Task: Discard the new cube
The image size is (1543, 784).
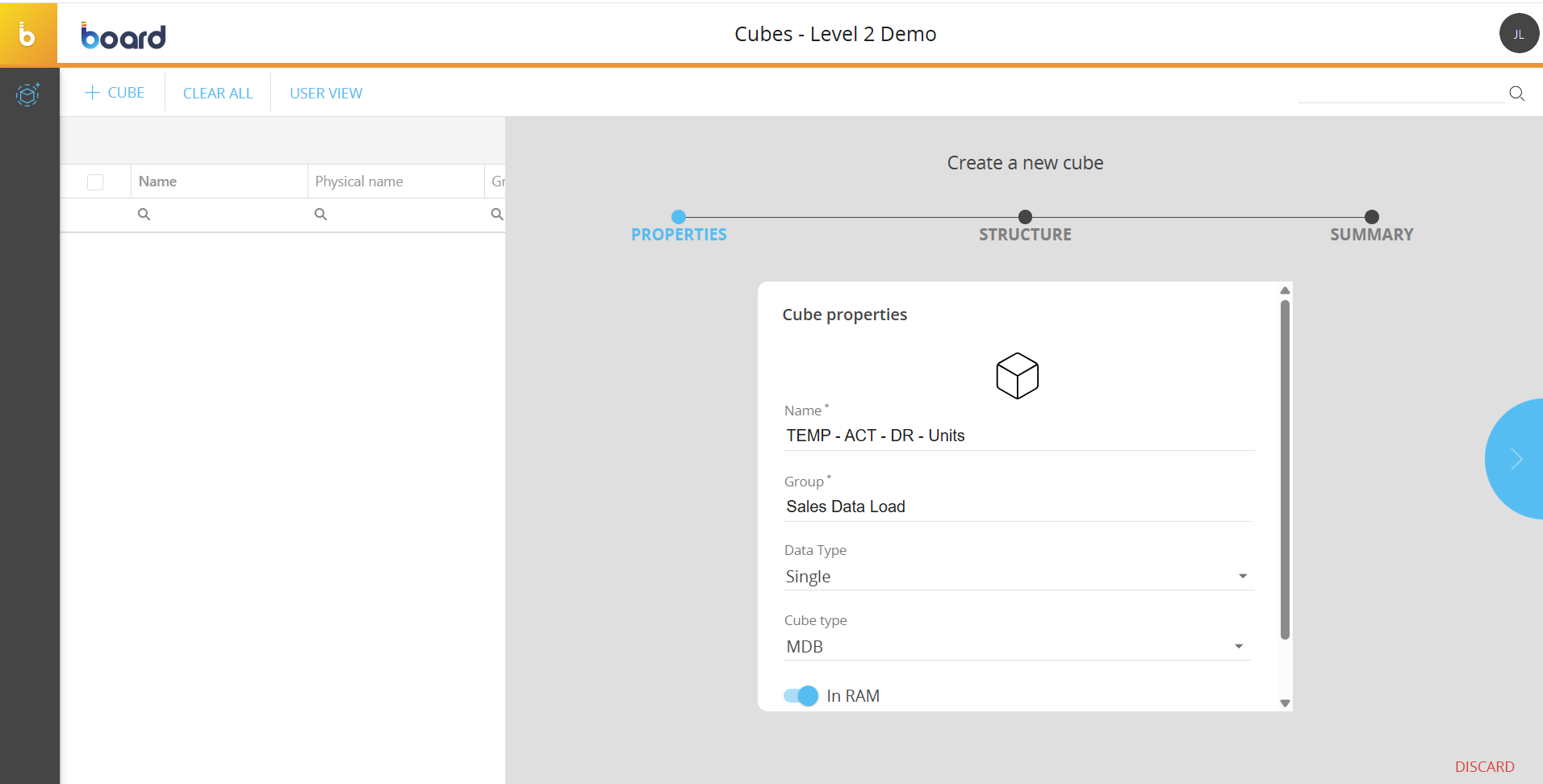Action: point(1484,767)
